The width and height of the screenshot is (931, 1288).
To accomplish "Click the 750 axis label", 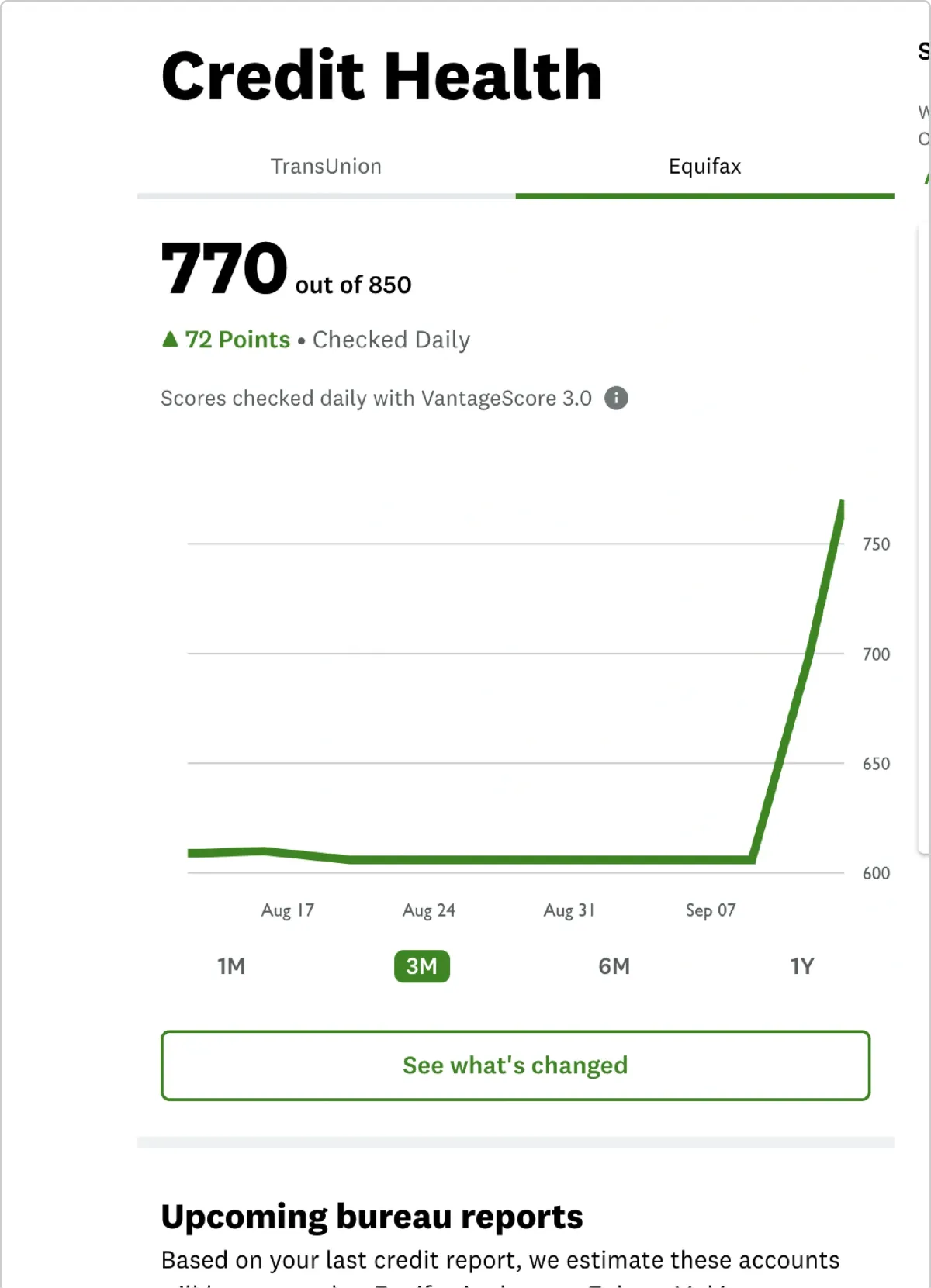I will 877,544.
